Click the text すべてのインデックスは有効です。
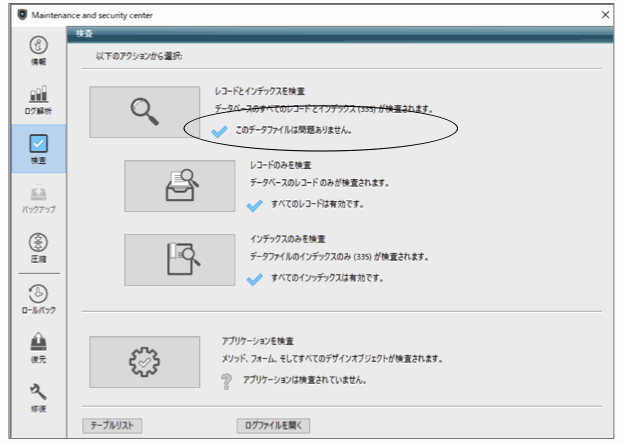 coord(327,278)
